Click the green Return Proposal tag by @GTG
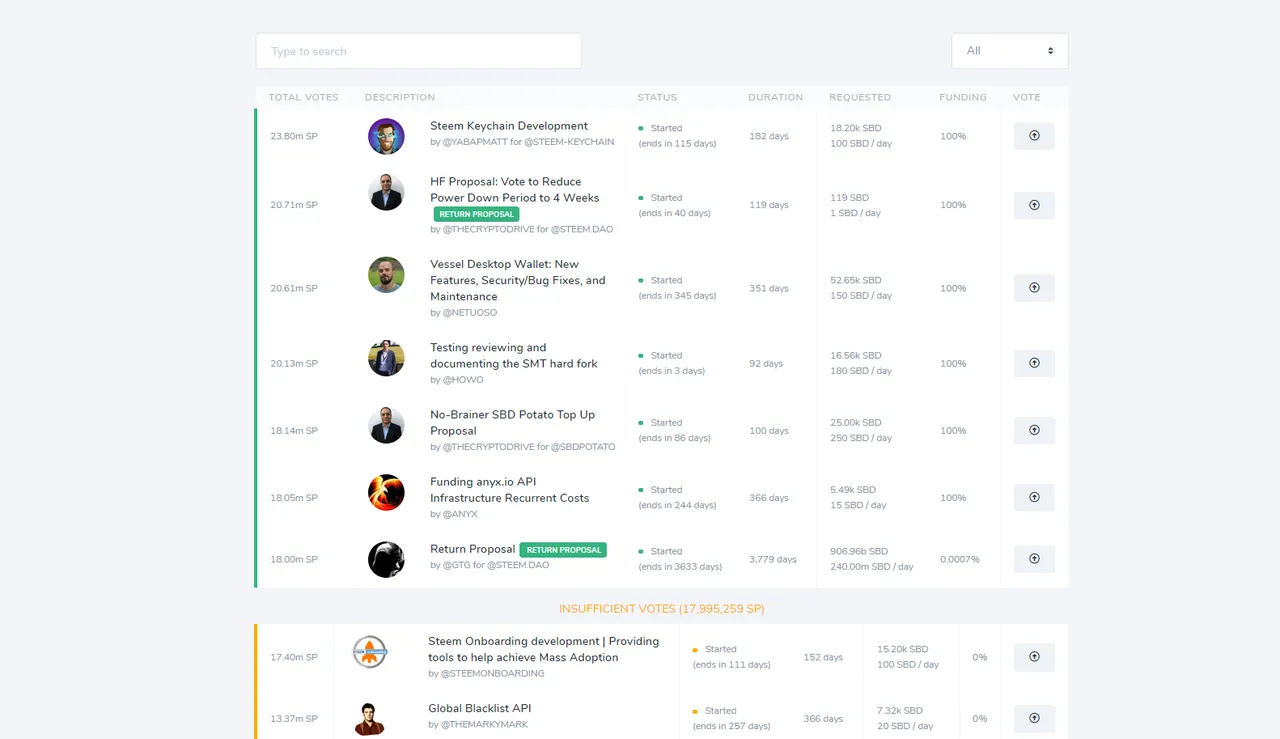This screenshot has height=739, width=1280. 563,550
